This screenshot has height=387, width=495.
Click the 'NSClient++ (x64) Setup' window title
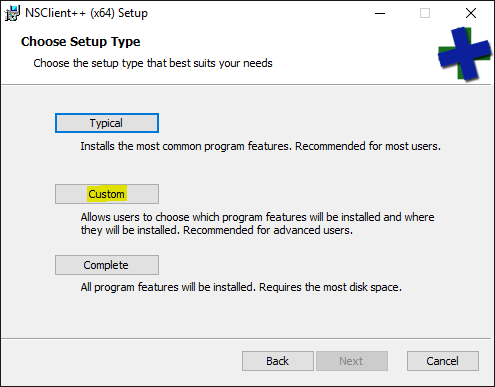coord(86,13)
